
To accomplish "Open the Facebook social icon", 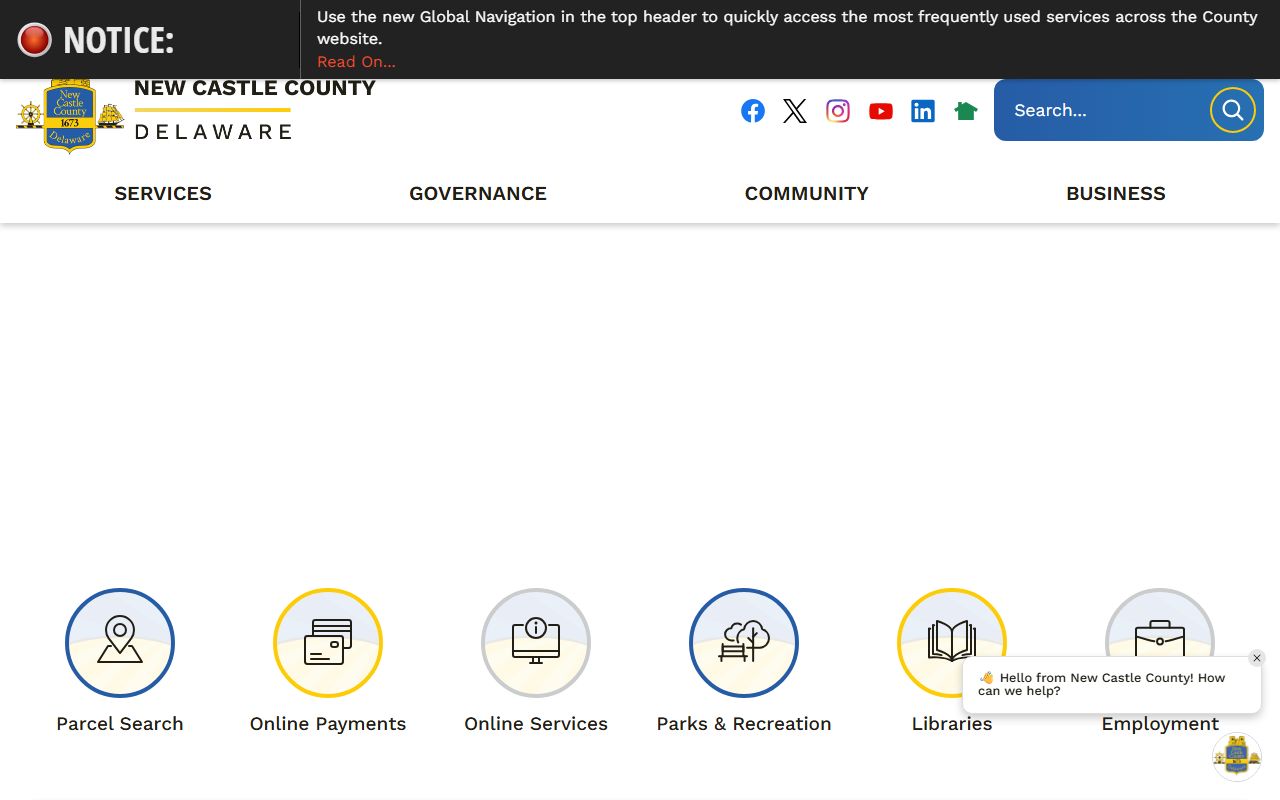I will 753,111.
